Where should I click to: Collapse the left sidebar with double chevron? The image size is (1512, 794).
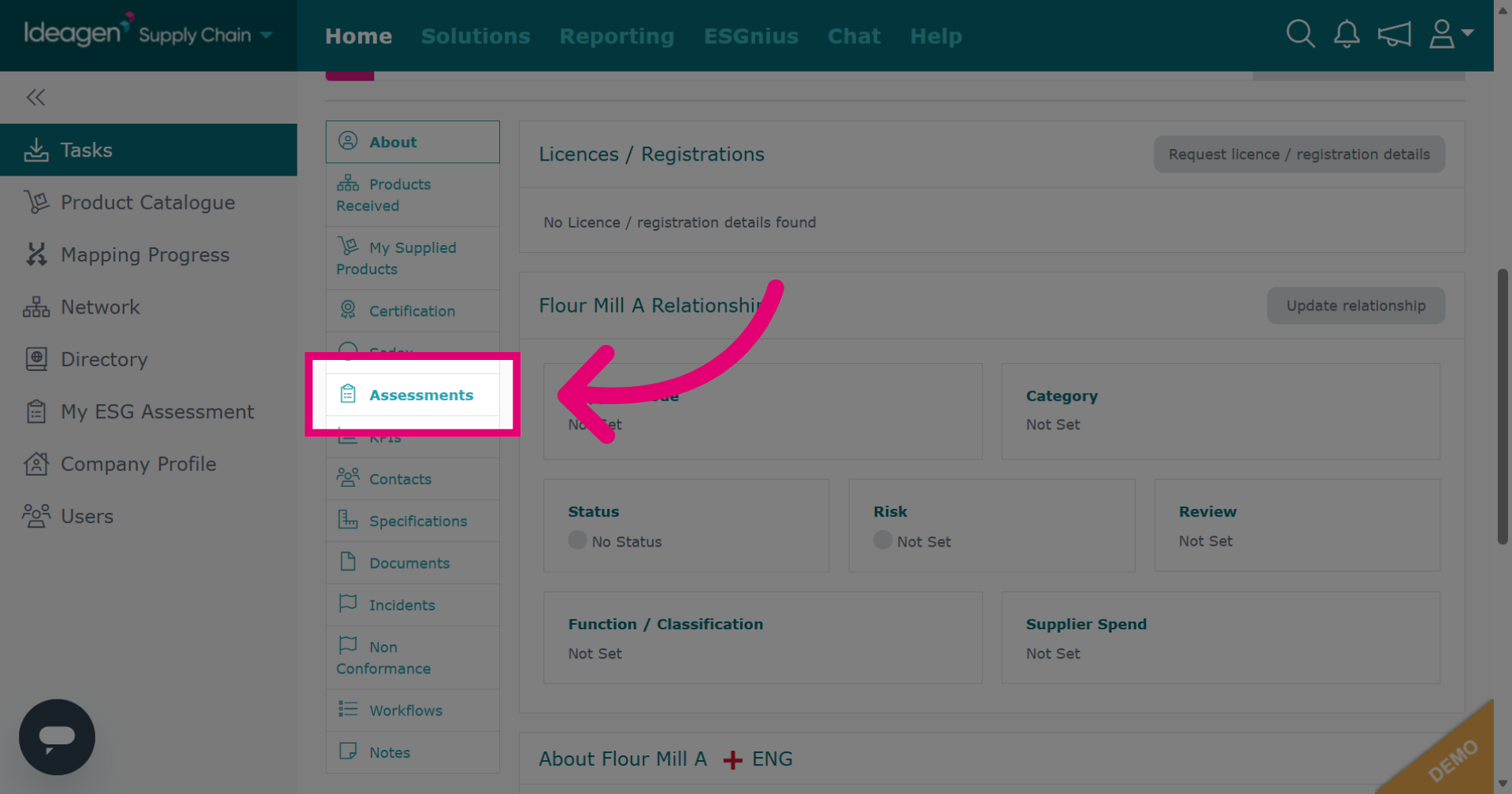coord(35,98)
